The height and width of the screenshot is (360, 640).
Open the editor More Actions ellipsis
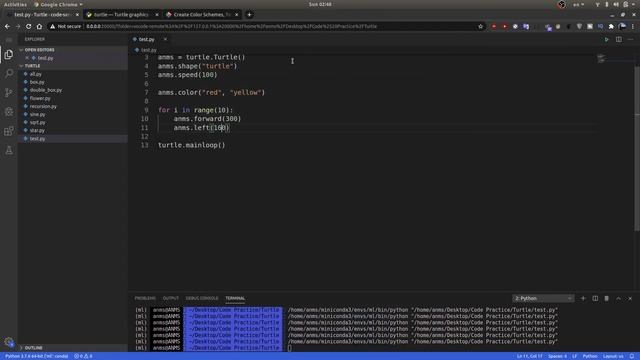point(631,39)
